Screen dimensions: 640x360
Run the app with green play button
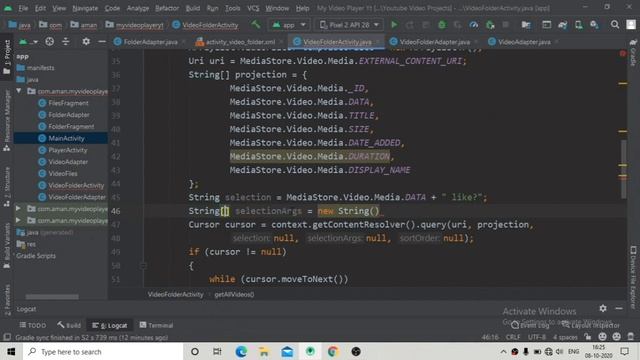coord(394,25)
